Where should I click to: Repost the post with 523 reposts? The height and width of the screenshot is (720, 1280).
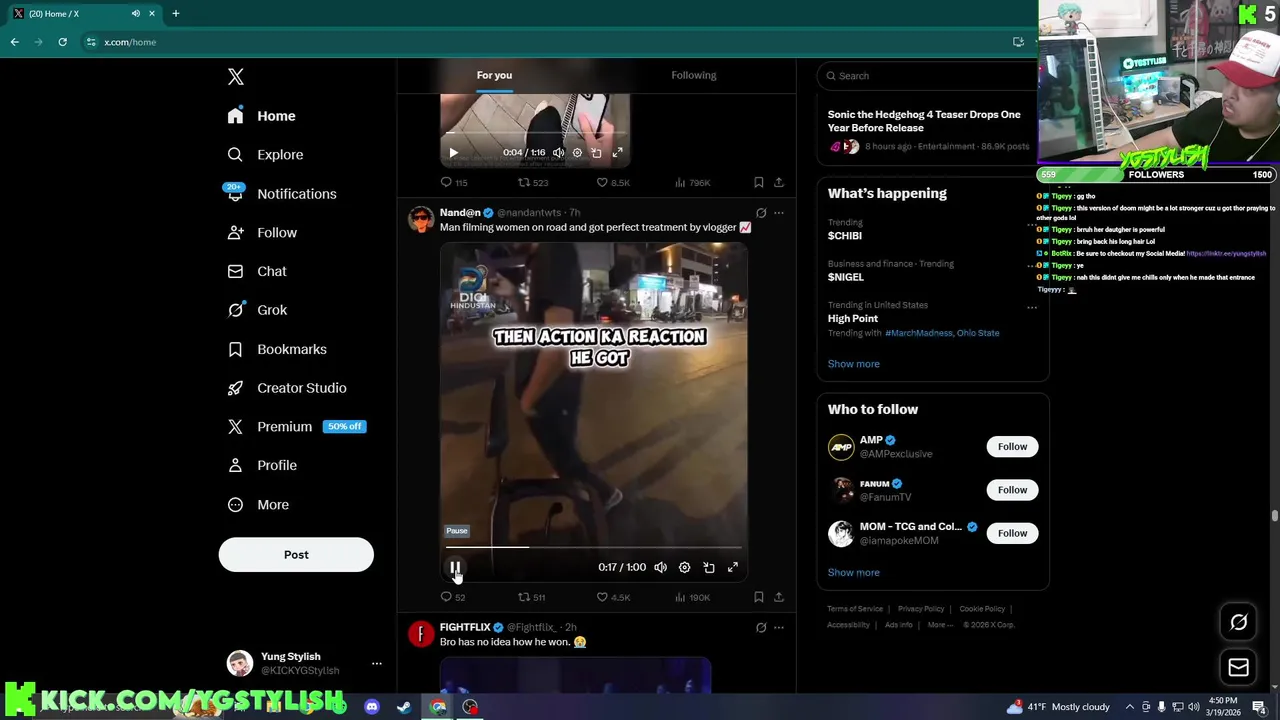coord(532,182)
